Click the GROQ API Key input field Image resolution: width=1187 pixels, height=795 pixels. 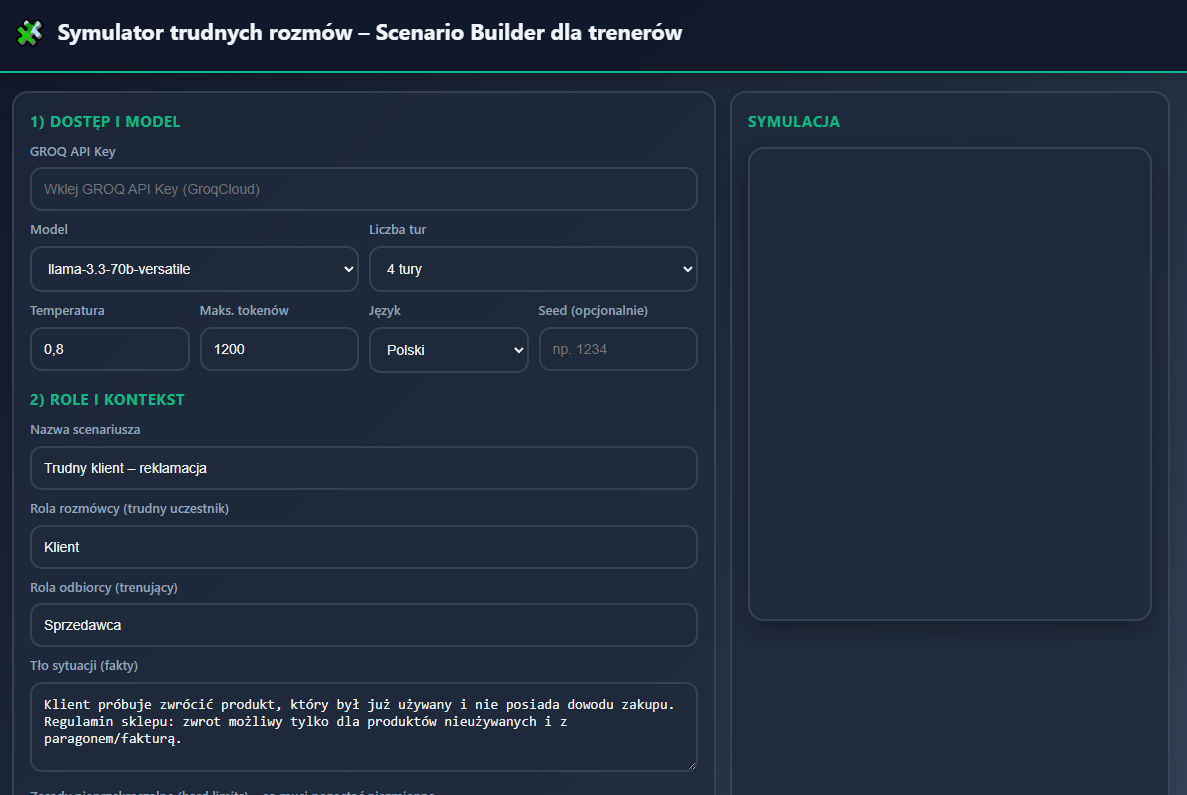point(363,189)
